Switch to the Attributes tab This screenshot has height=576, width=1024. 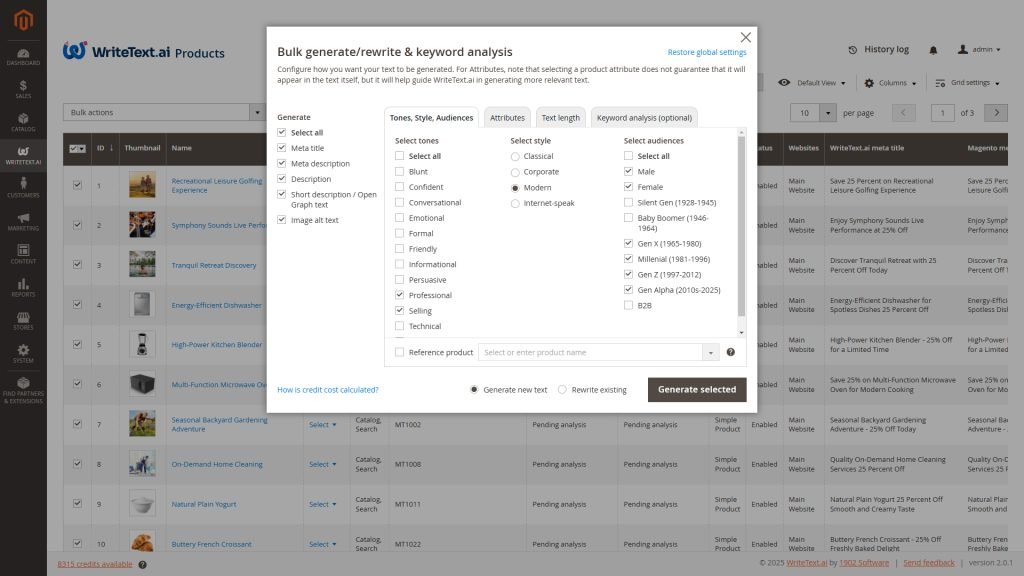click(x=507, y=118)
